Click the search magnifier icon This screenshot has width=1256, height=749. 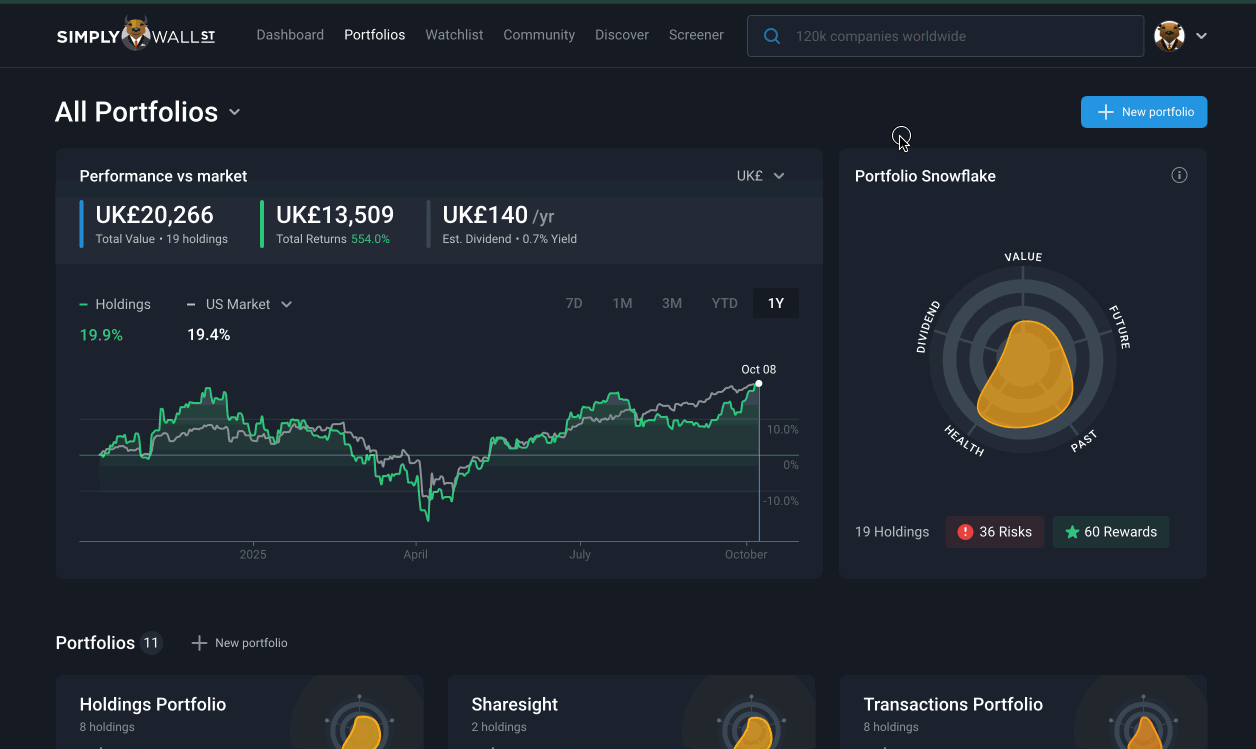click(772, 36)
